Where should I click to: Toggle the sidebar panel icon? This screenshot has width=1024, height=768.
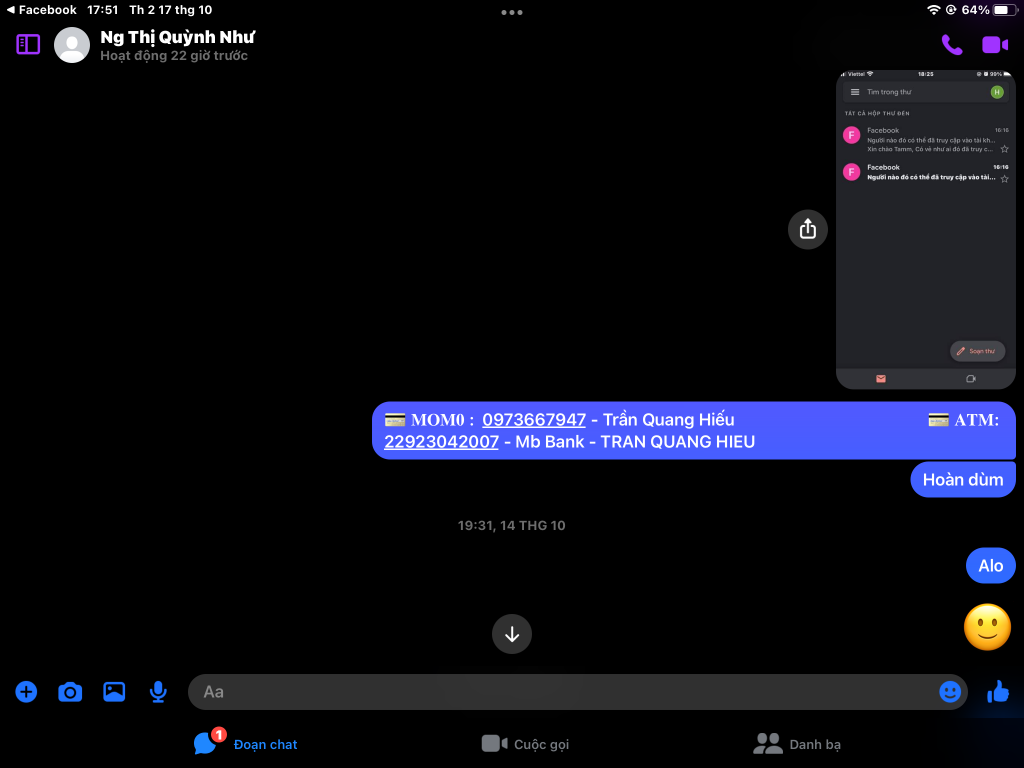point(28,44)
